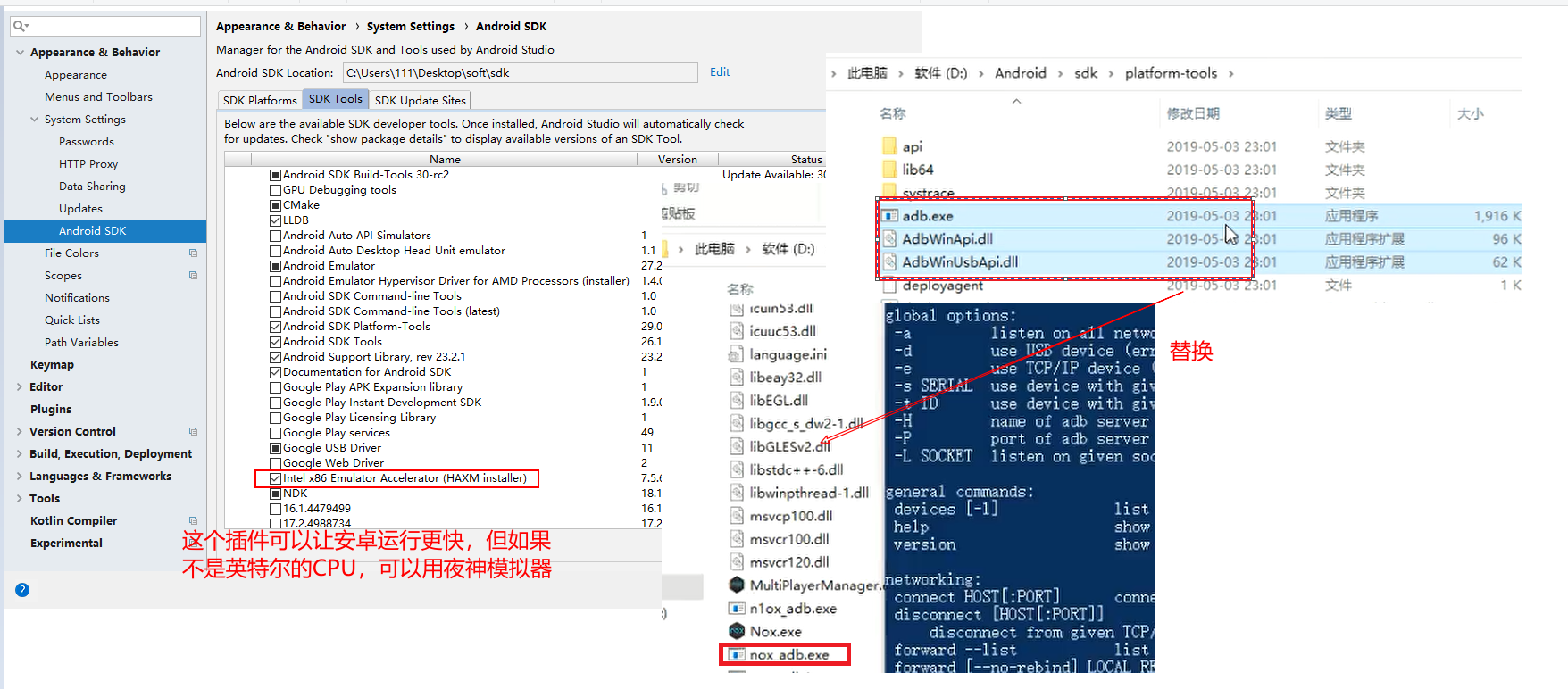Sort by the Name column header in SDK table

point(445,160)
